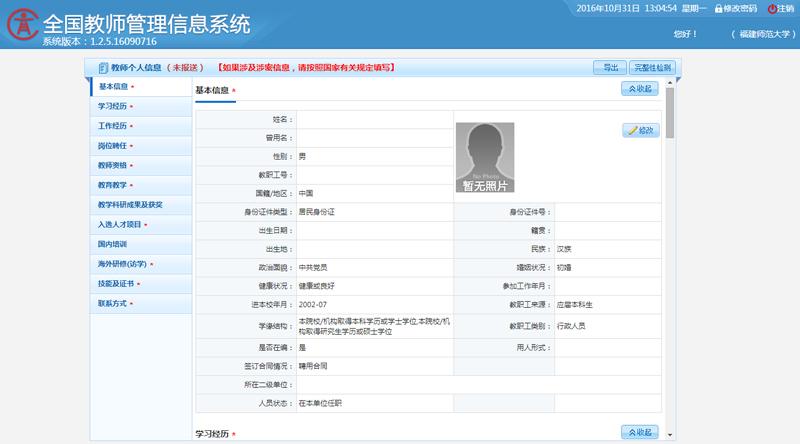800x444 pixels.
Task: Log out via 注销 link
Action: 785,9
